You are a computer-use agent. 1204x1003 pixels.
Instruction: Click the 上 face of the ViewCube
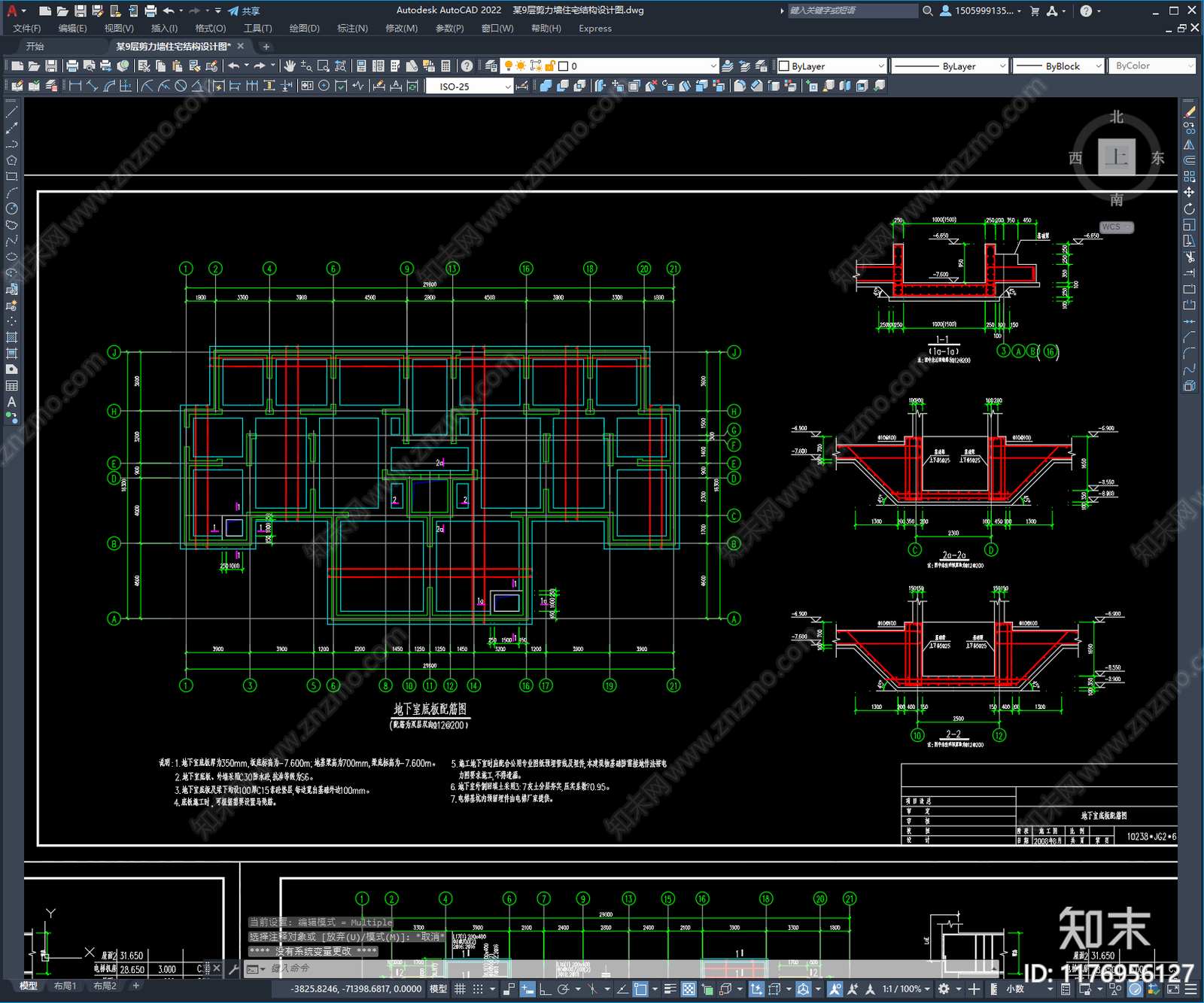[1117, 157]
